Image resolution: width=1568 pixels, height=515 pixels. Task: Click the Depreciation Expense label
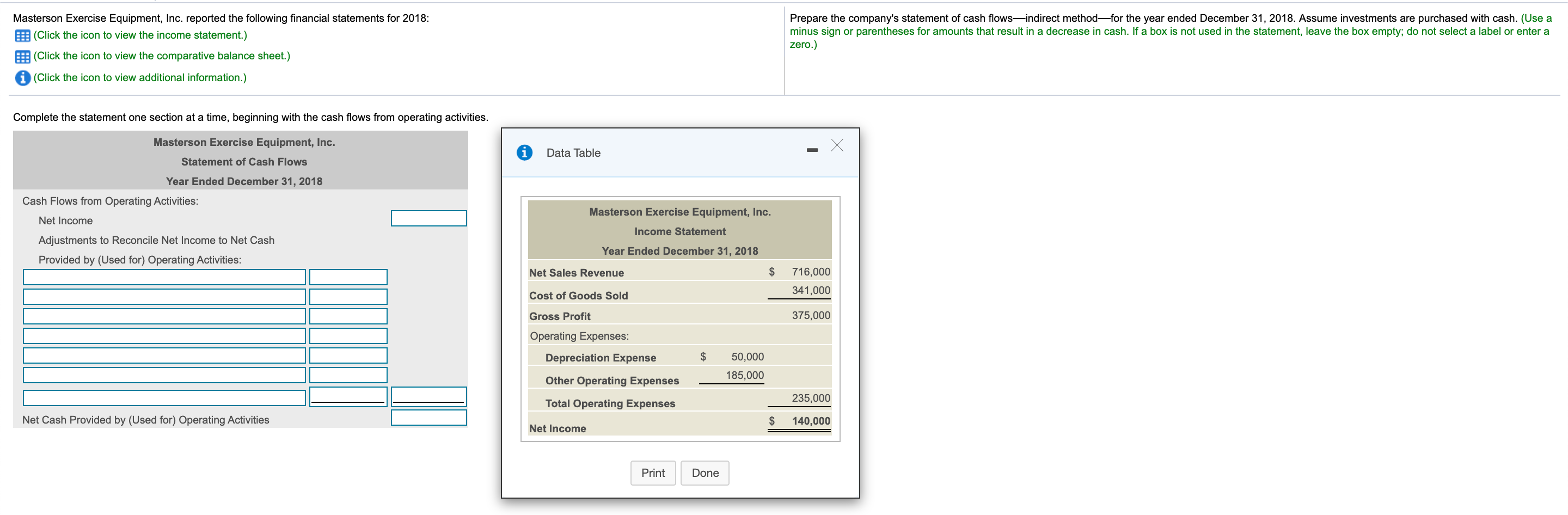[600, 358]
